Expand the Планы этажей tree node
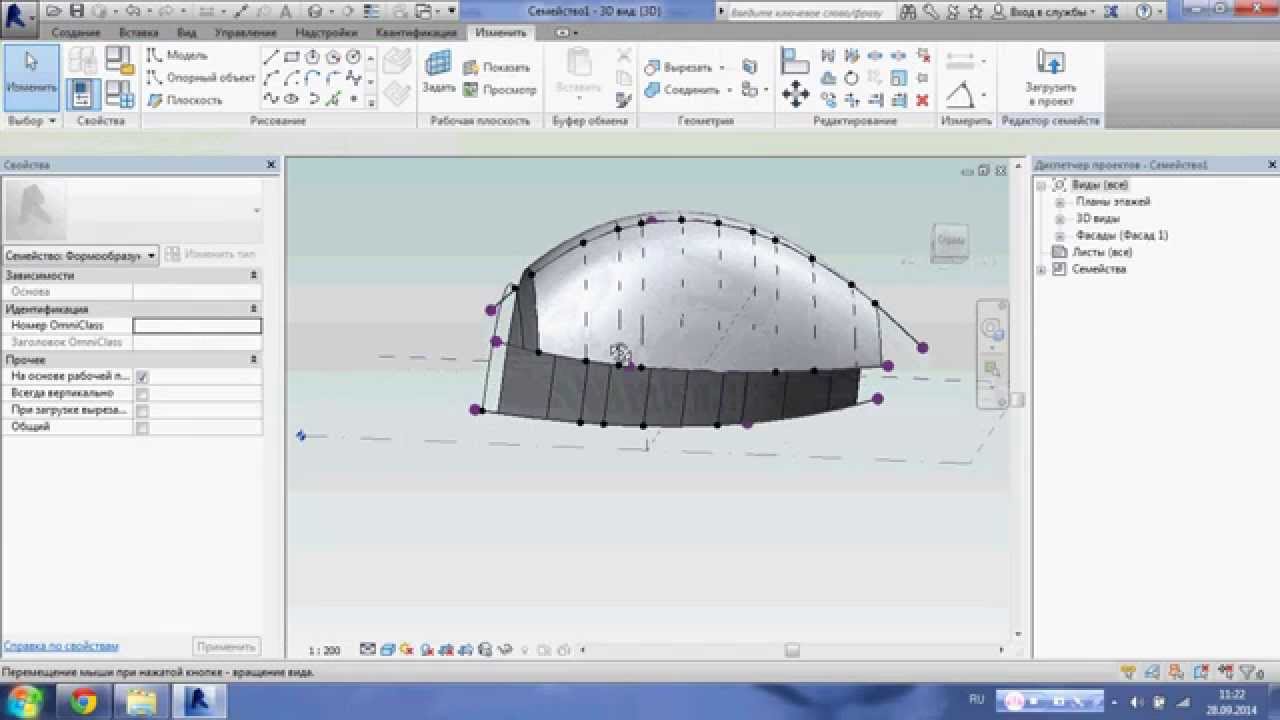The width and height of the screenshot is (1280, 720). point(1060,201)
